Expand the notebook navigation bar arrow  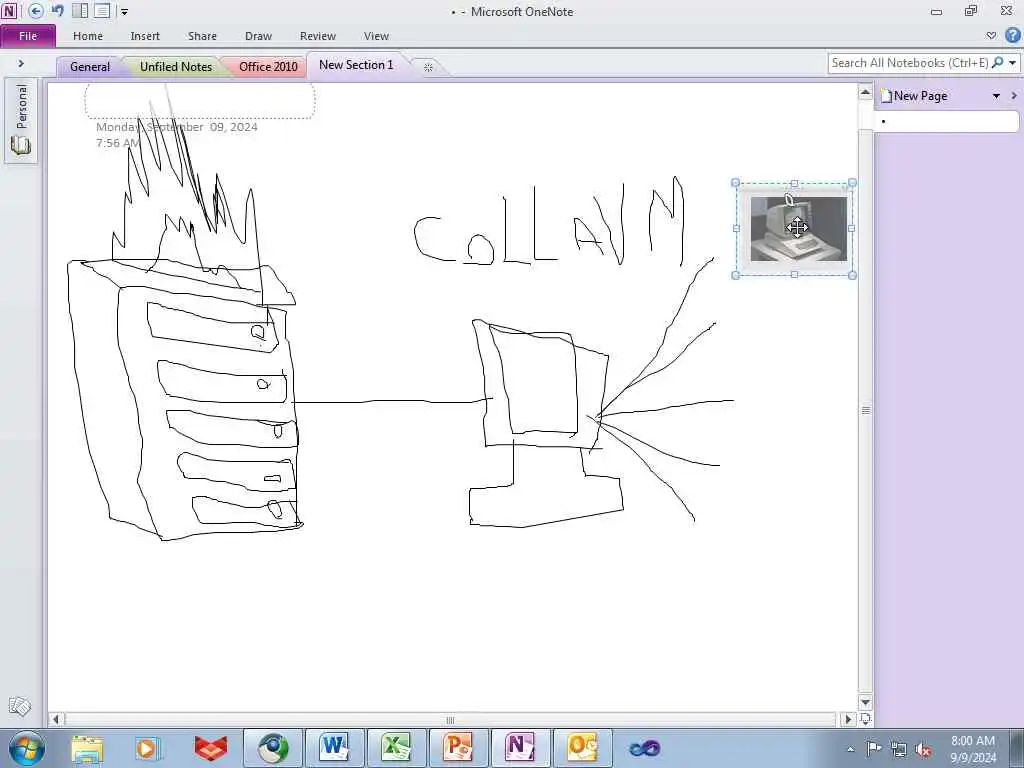[21, 63]
